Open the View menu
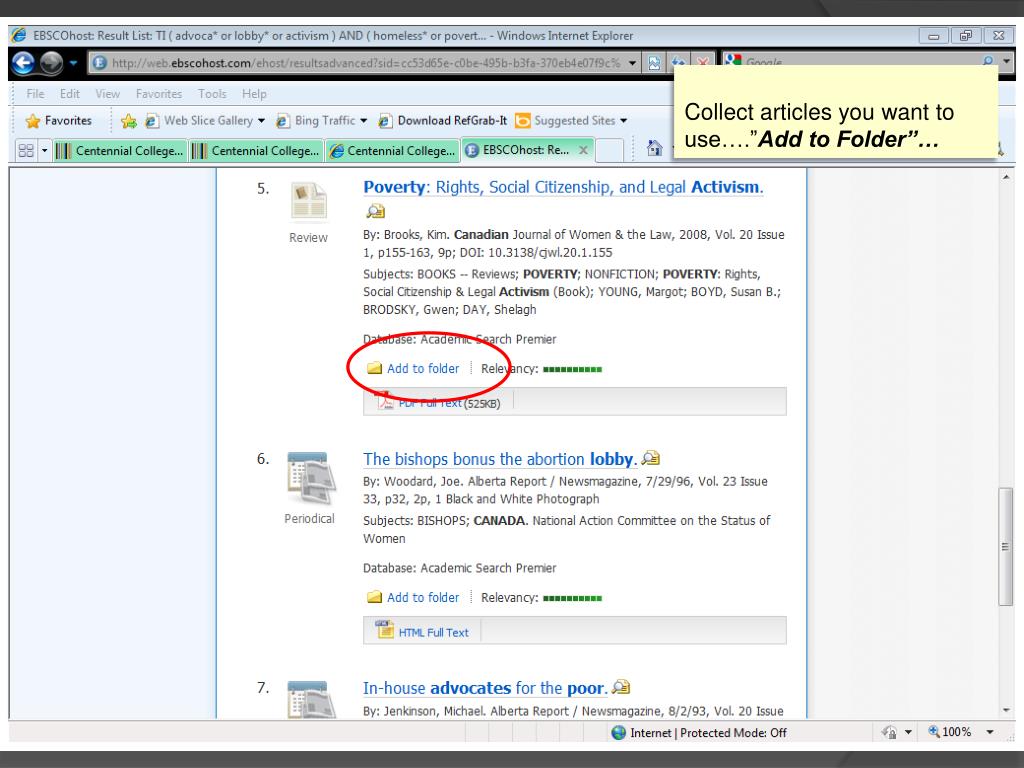This screenshot has height=768, width=1024. 107,94
